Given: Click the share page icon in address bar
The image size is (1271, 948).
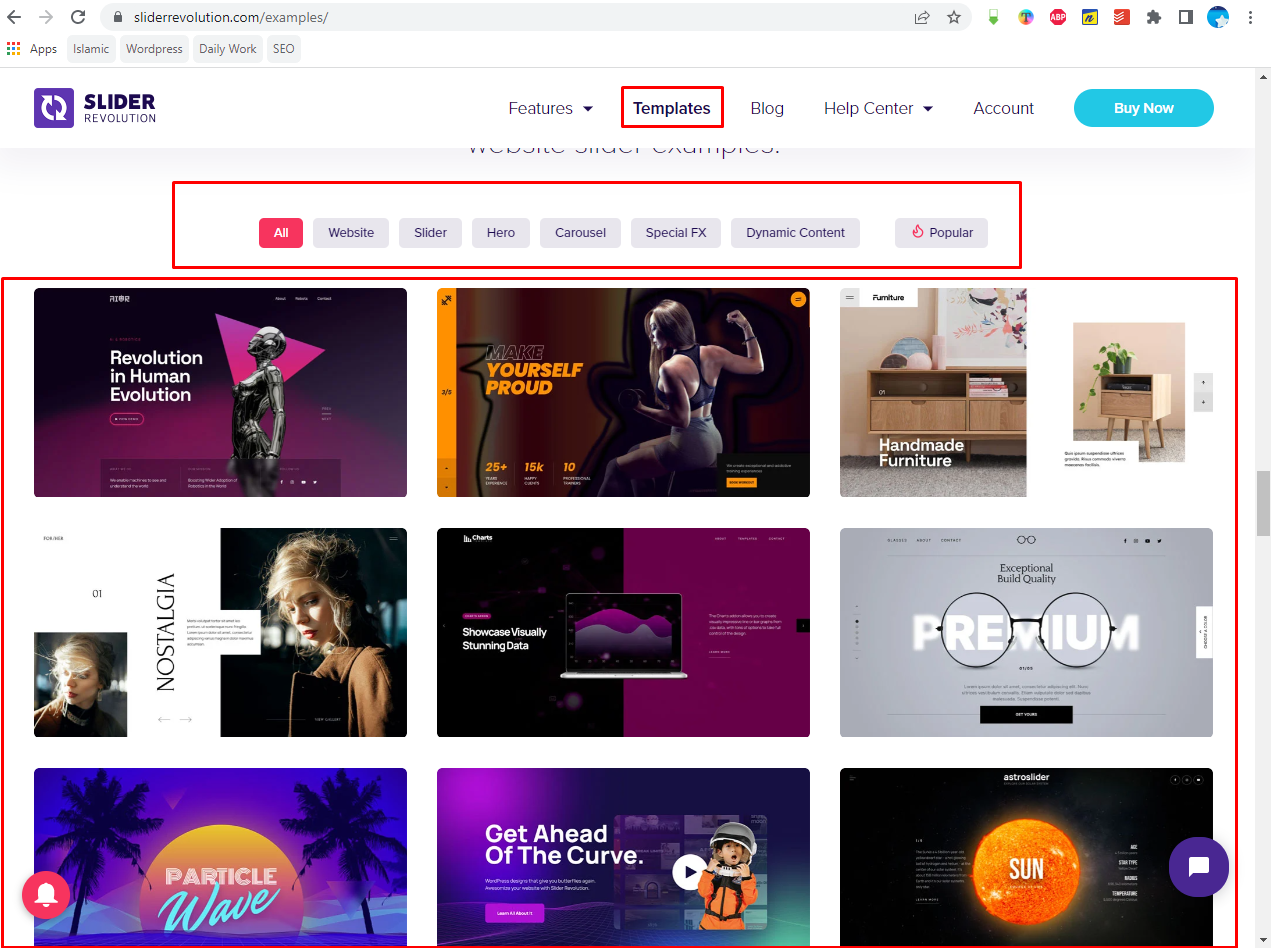Looking at the screenshot, I should point(921,17).
